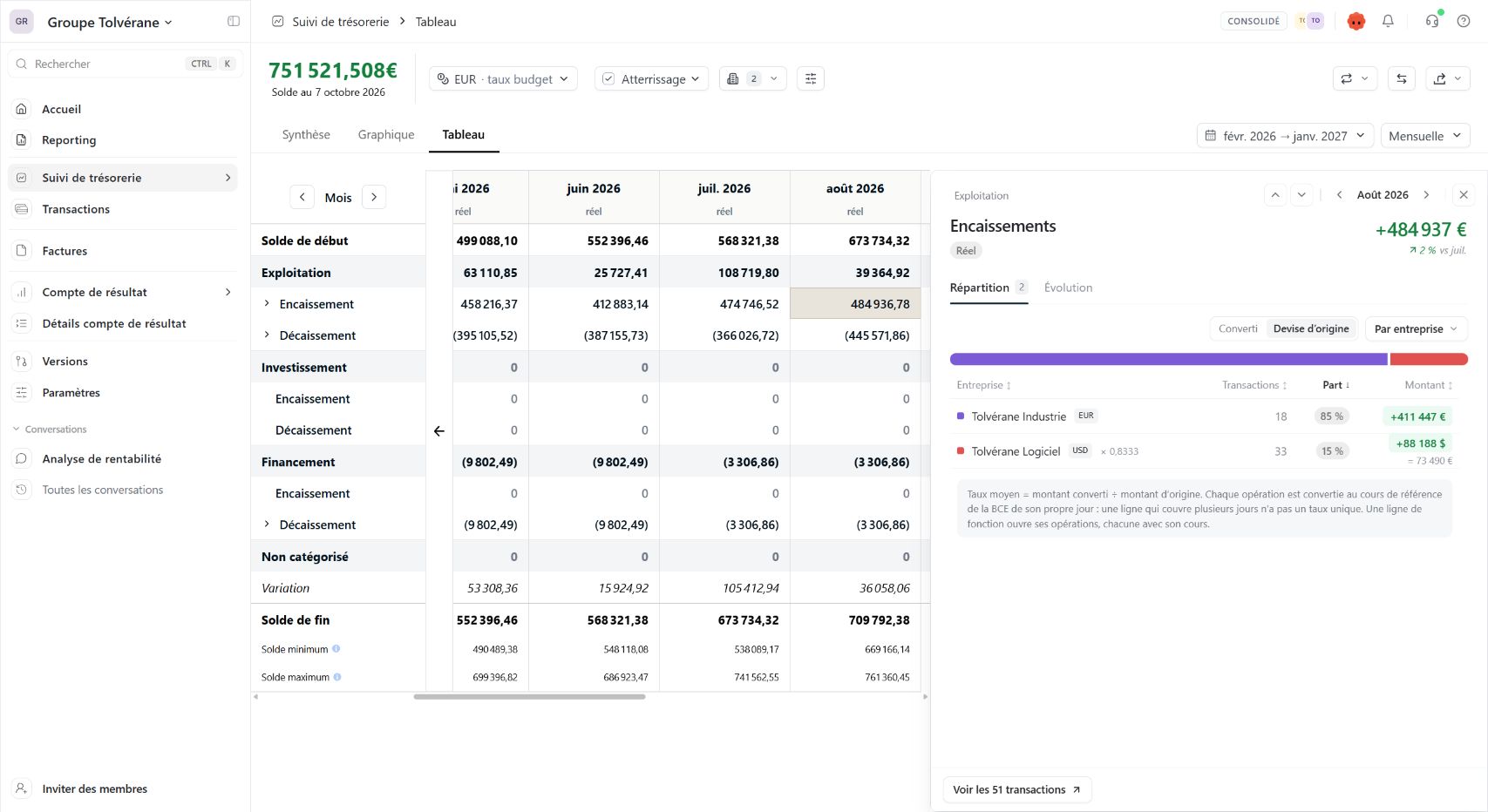The width and height of the screenshot is (1488, 812).
Task: Click the purple Tolvérane Industrie bar segment
Action: 1168,359
